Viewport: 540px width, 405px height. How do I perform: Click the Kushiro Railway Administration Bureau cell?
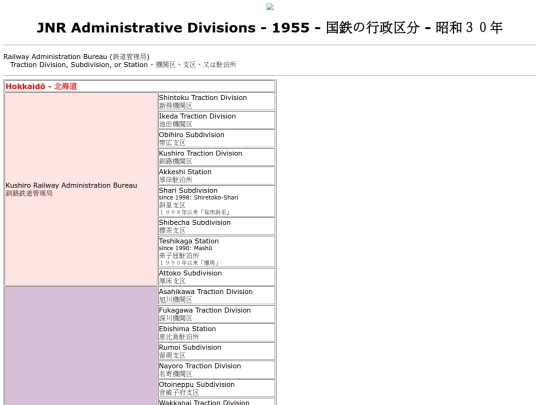point(81,189)
